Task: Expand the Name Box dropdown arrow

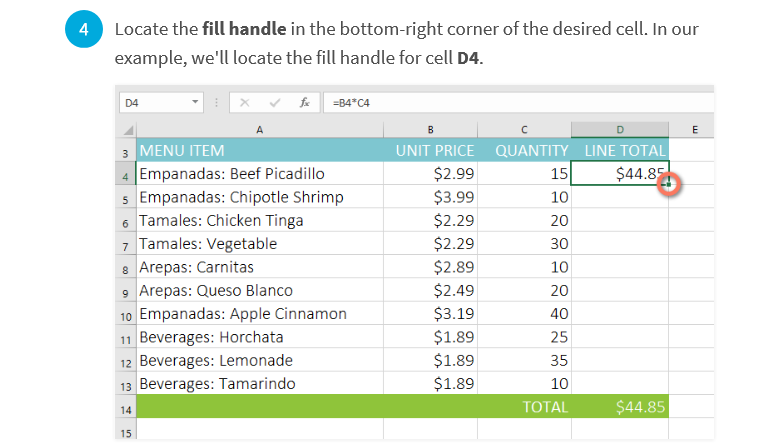Action: pos(195,102)
